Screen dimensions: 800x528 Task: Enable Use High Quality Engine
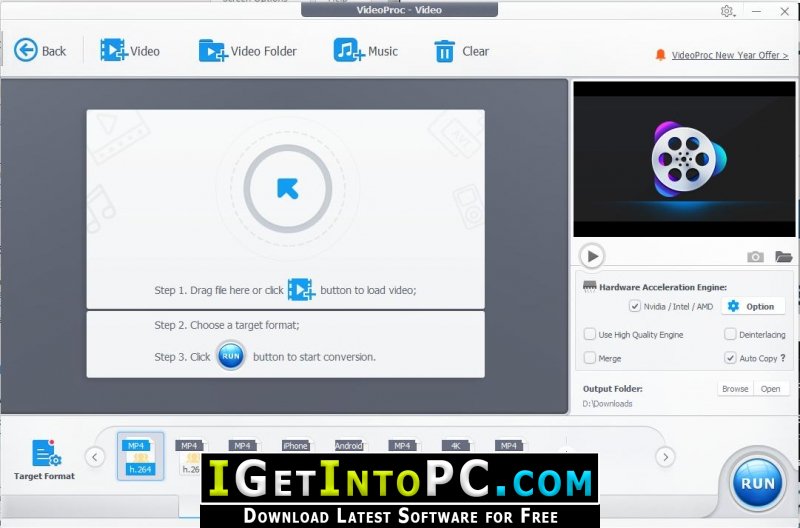click(x=590, y=334)
